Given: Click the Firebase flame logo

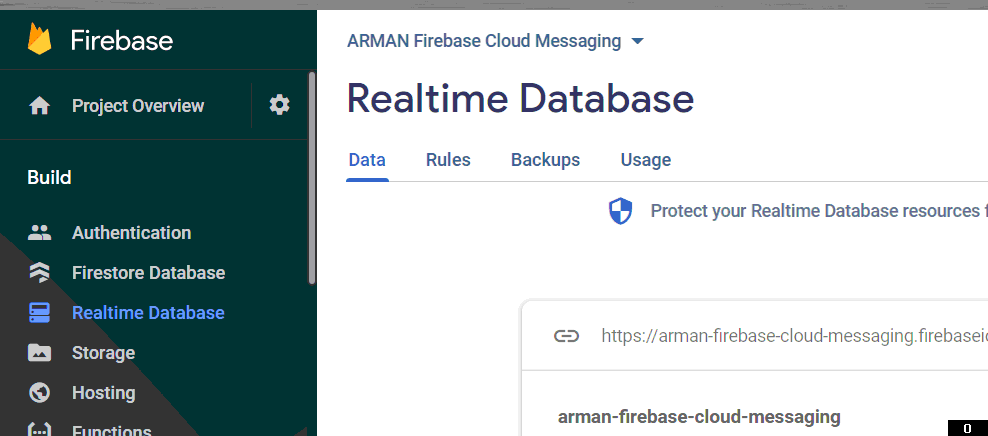Looking at the screenshot, I should 39,39.
